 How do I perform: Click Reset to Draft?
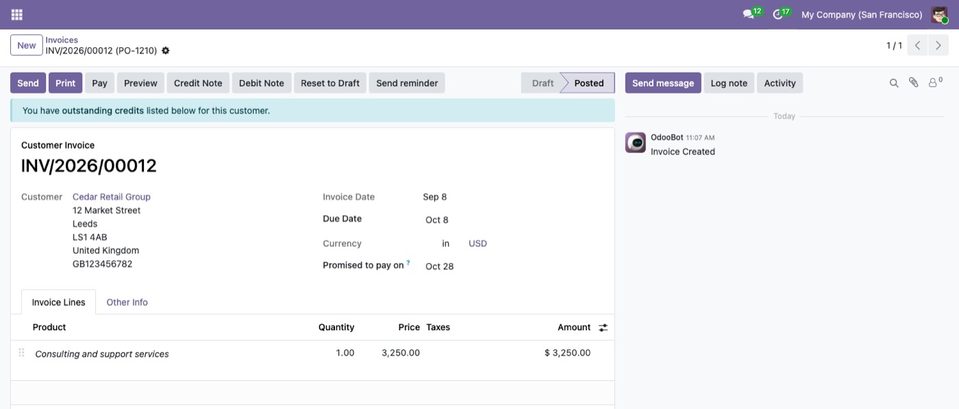330,83
